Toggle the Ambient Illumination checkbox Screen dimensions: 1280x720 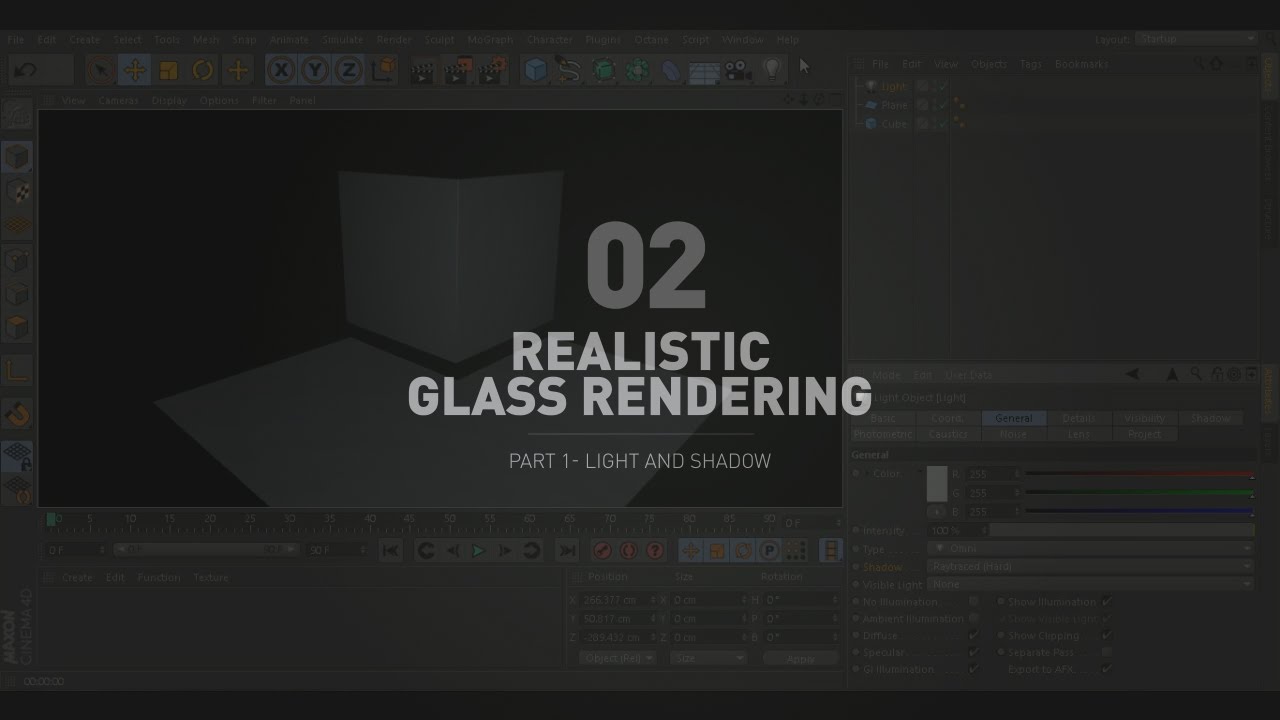click(973, 618)
